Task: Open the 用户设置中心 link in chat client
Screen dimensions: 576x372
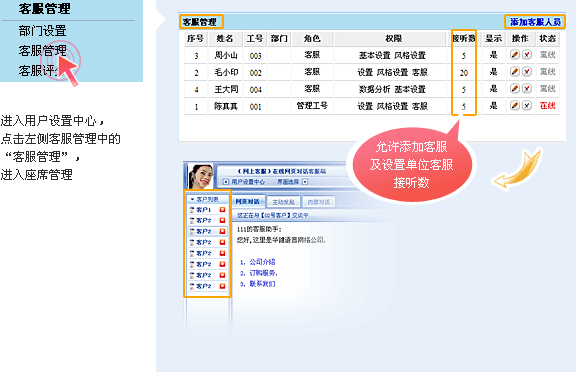Action: [248, 182]
